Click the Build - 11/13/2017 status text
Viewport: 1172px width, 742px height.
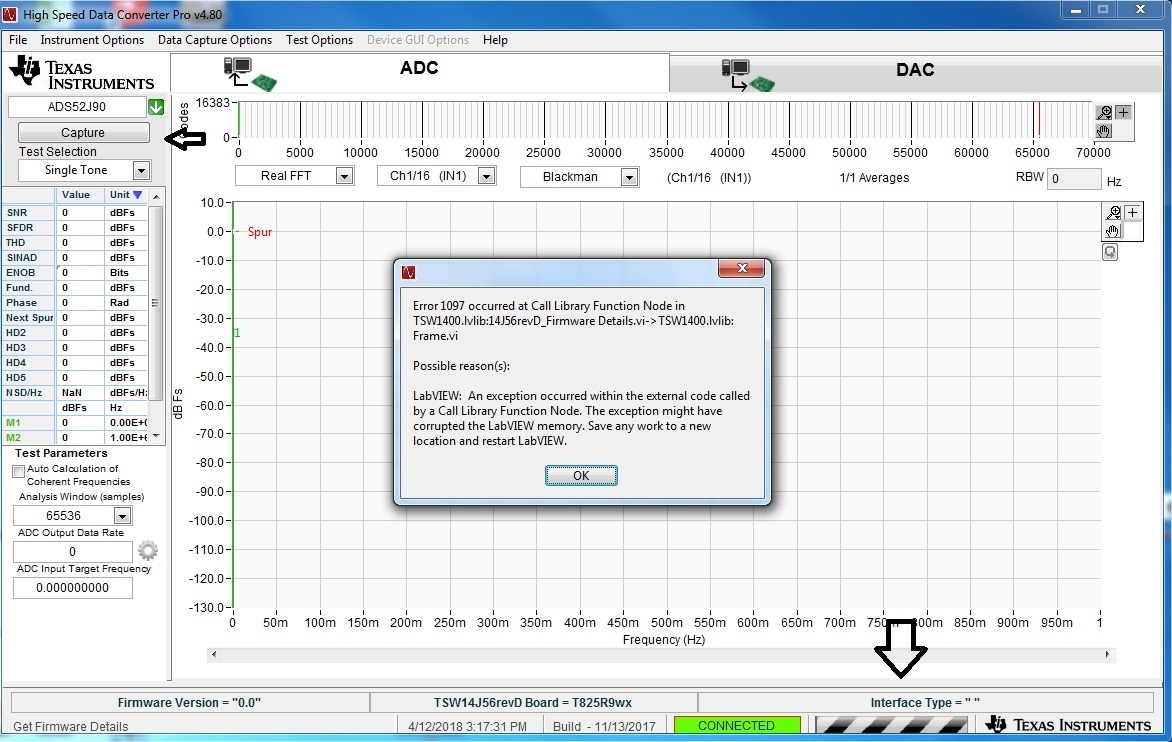pos(604,726)
